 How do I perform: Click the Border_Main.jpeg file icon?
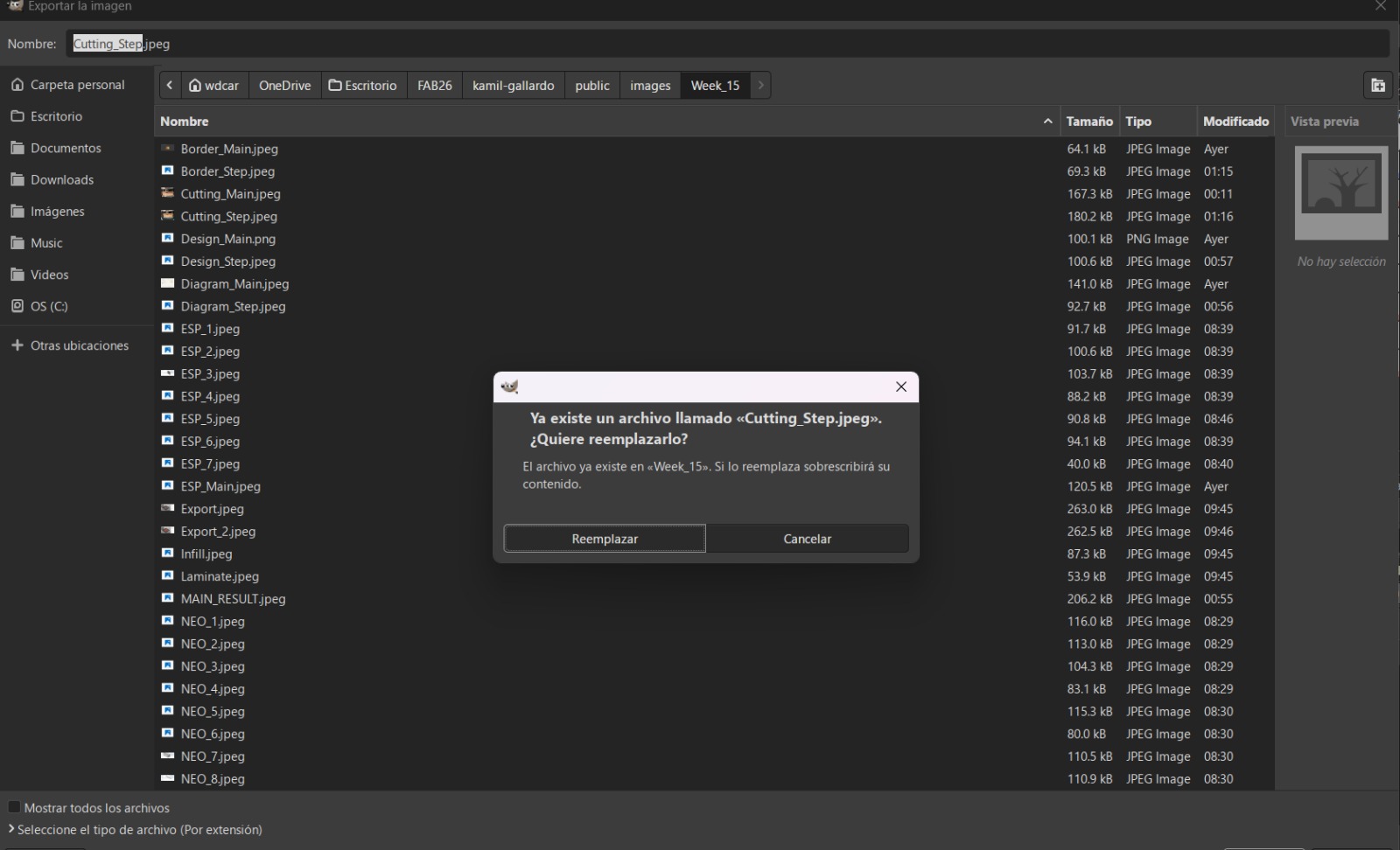pyautogui.click(x=168, y=149)
